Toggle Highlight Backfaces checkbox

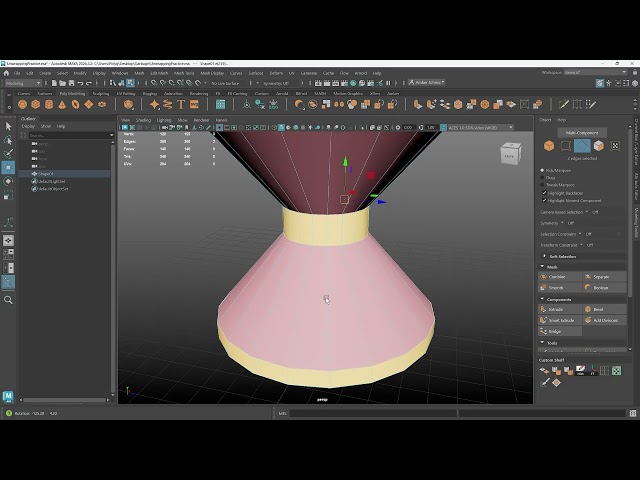544,193
